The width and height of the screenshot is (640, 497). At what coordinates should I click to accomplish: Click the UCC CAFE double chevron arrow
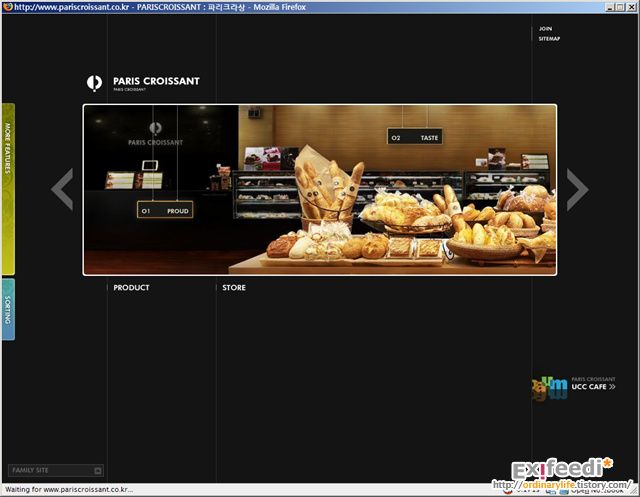pyautogui.click(x=612, y=387)
